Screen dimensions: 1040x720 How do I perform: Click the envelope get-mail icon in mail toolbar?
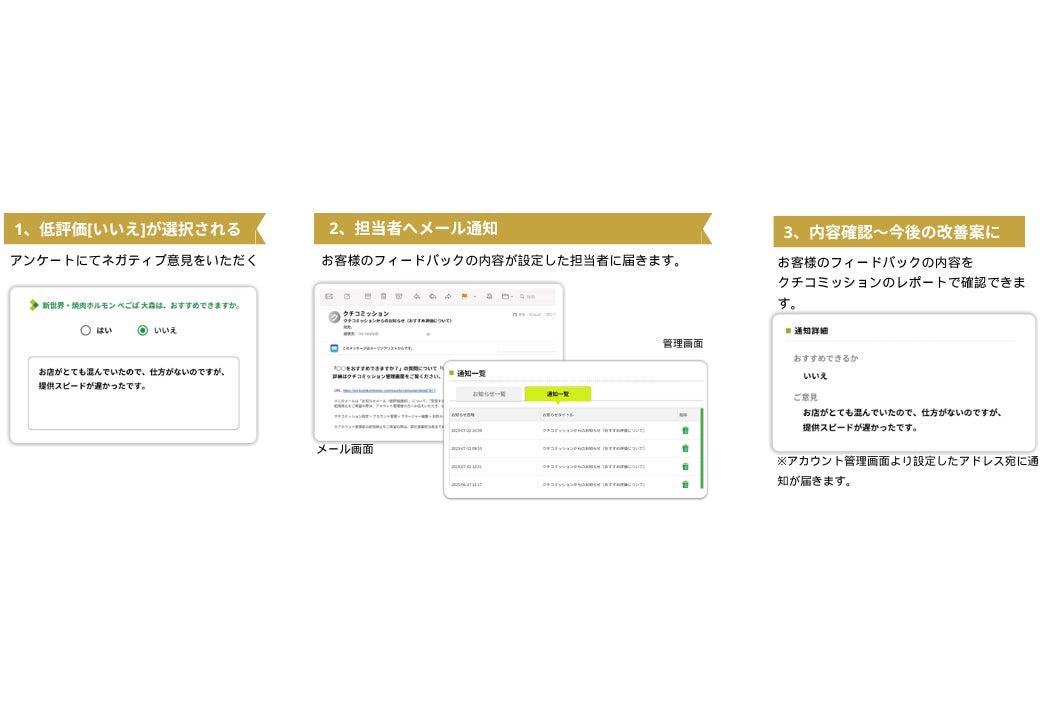(x=329, y=296)
